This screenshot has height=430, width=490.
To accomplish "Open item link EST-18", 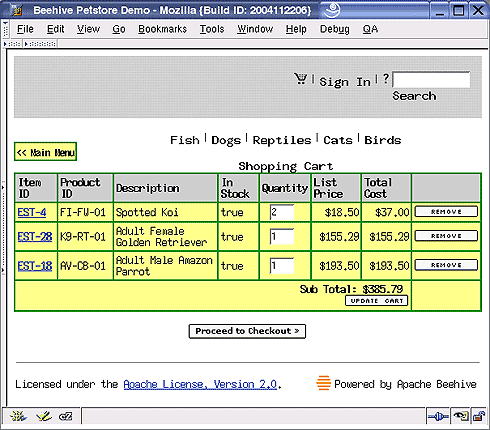I will (35, 266).
